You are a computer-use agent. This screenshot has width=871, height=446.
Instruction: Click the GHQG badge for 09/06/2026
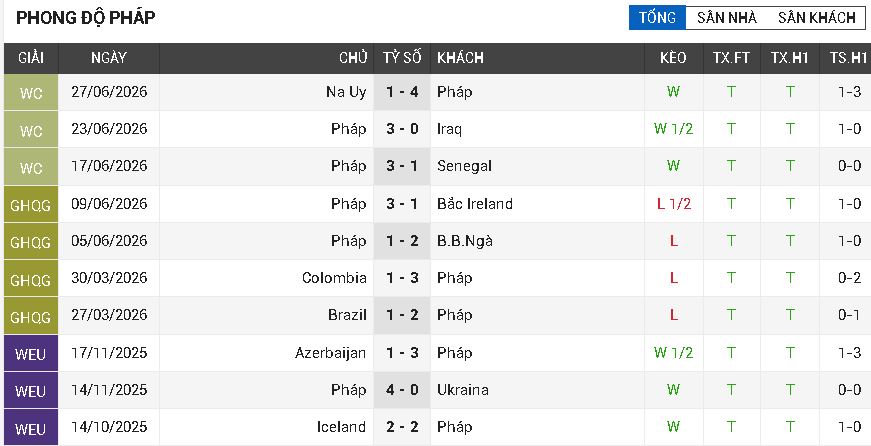(x=31, y=204)
